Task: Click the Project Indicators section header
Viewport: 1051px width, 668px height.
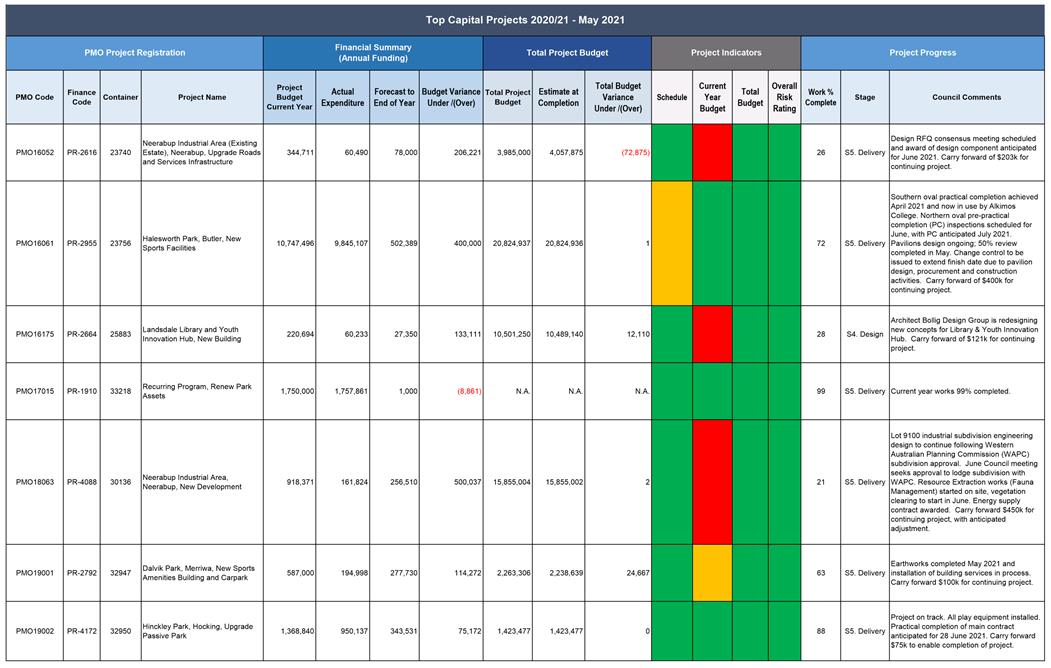Action: (x=726, y=53)
